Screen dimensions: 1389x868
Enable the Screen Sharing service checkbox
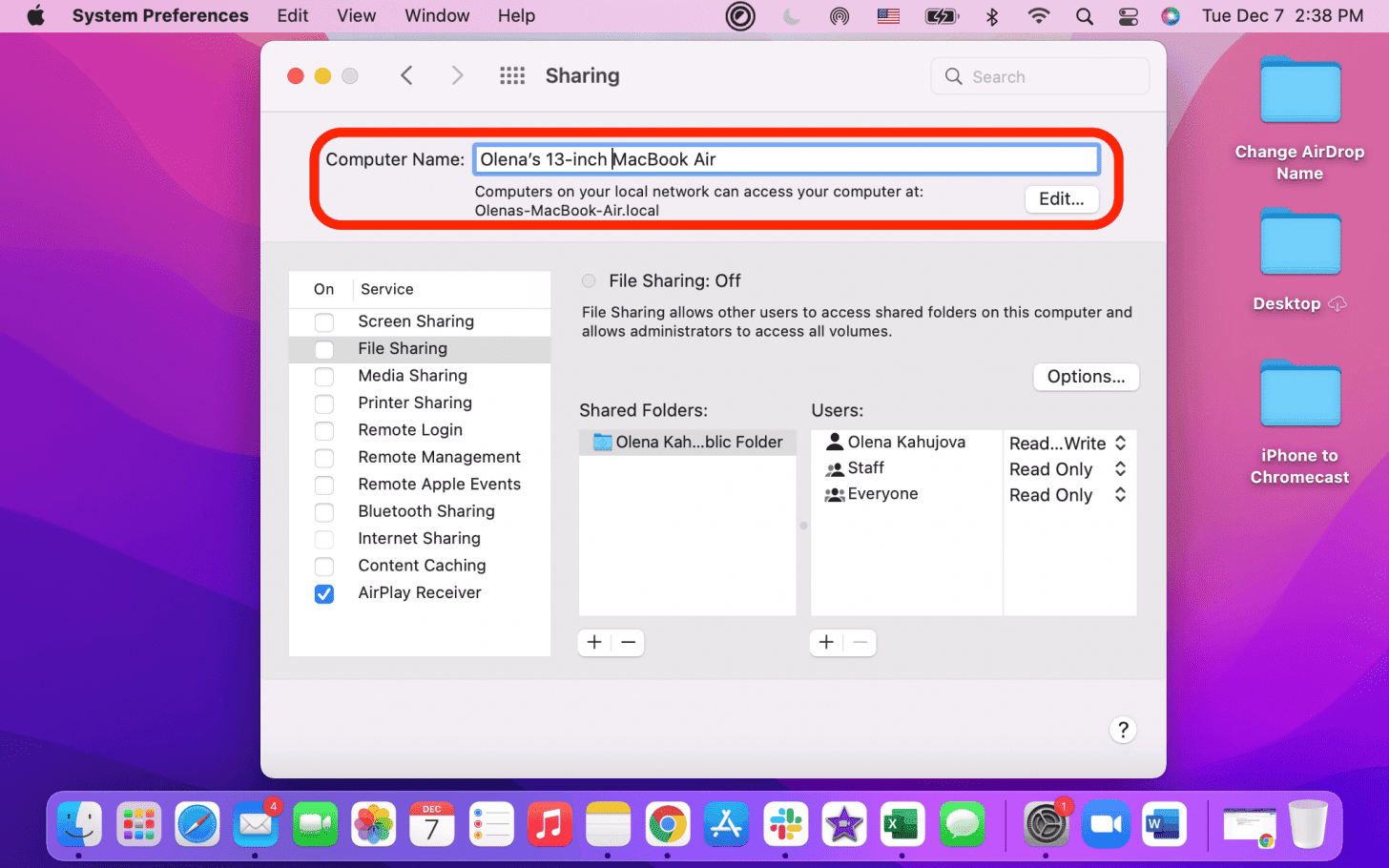point(323,322)
